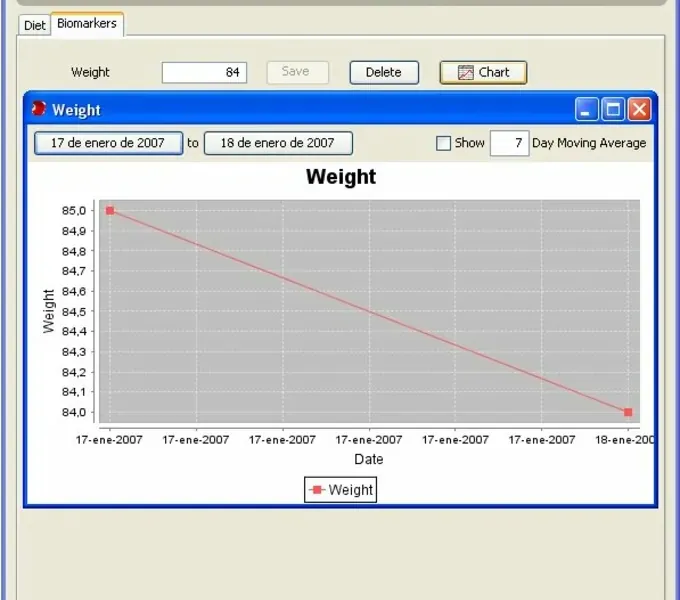Click the Weight value input field
680x600 pixels.
point(204,72)
